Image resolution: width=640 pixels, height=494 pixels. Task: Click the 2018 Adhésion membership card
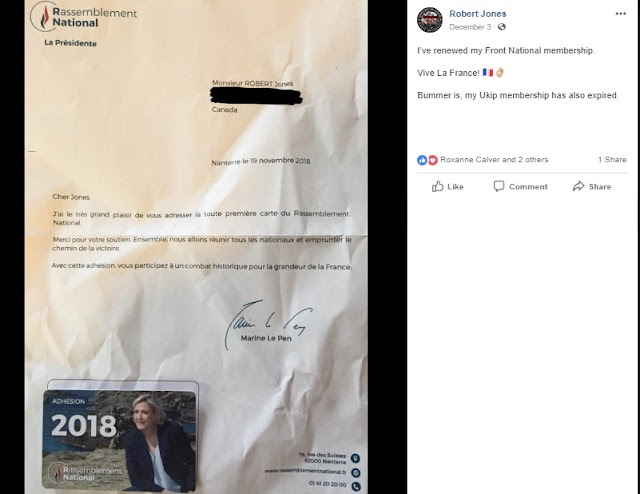tap(119, 441)
